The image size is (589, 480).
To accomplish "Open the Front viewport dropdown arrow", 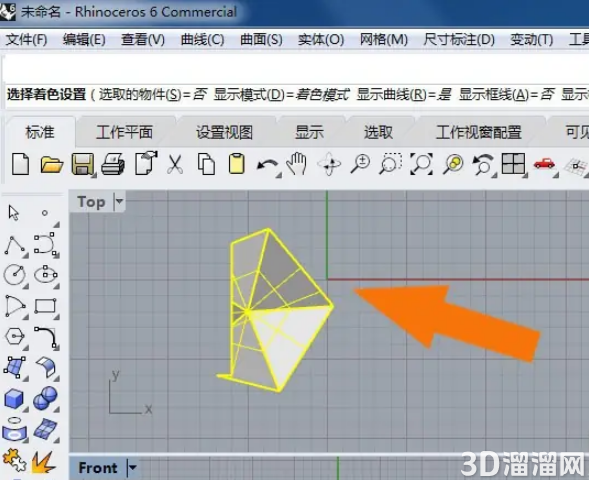I will [132, 468].
